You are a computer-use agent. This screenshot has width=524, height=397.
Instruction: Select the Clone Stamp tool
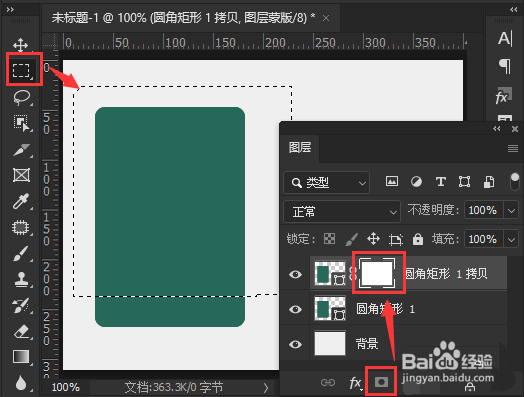[x=21, y=279]
